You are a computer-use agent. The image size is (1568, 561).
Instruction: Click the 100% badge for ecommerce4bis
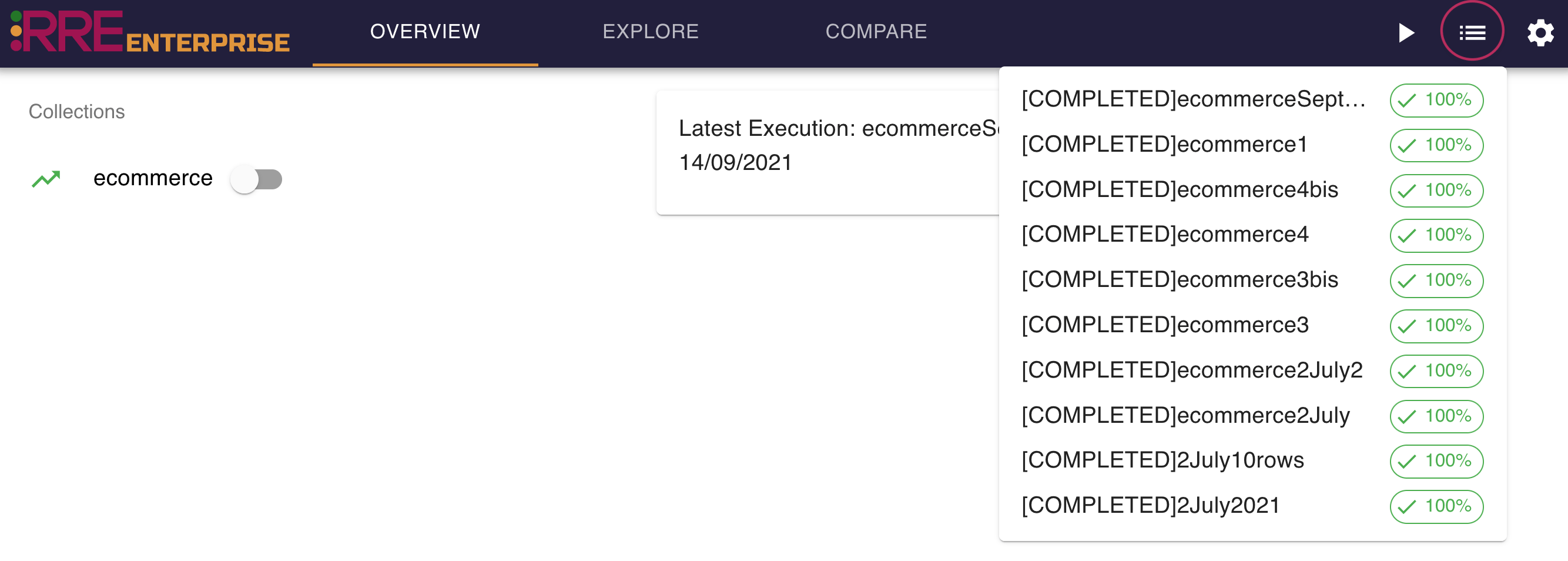(x=1436, y=190)
